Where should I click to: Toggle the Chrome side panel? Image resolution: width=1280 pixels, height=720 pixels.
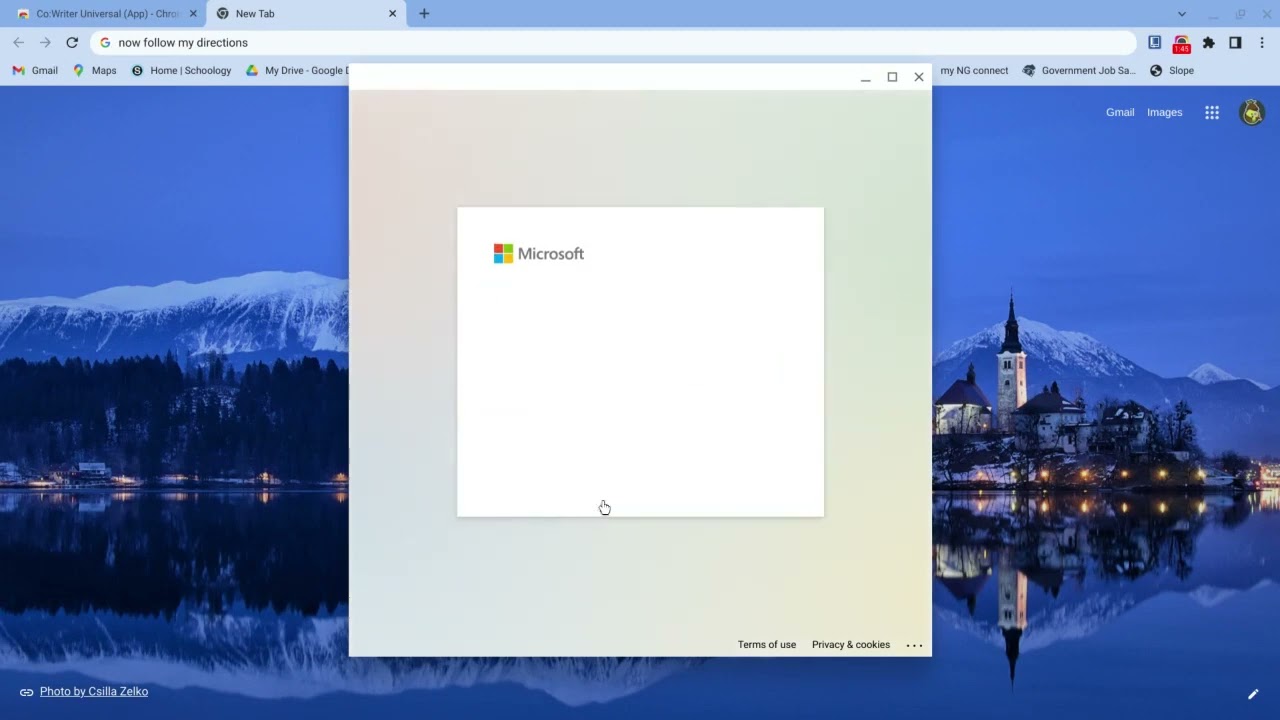pyautogui.click(x=1235, y=43)
